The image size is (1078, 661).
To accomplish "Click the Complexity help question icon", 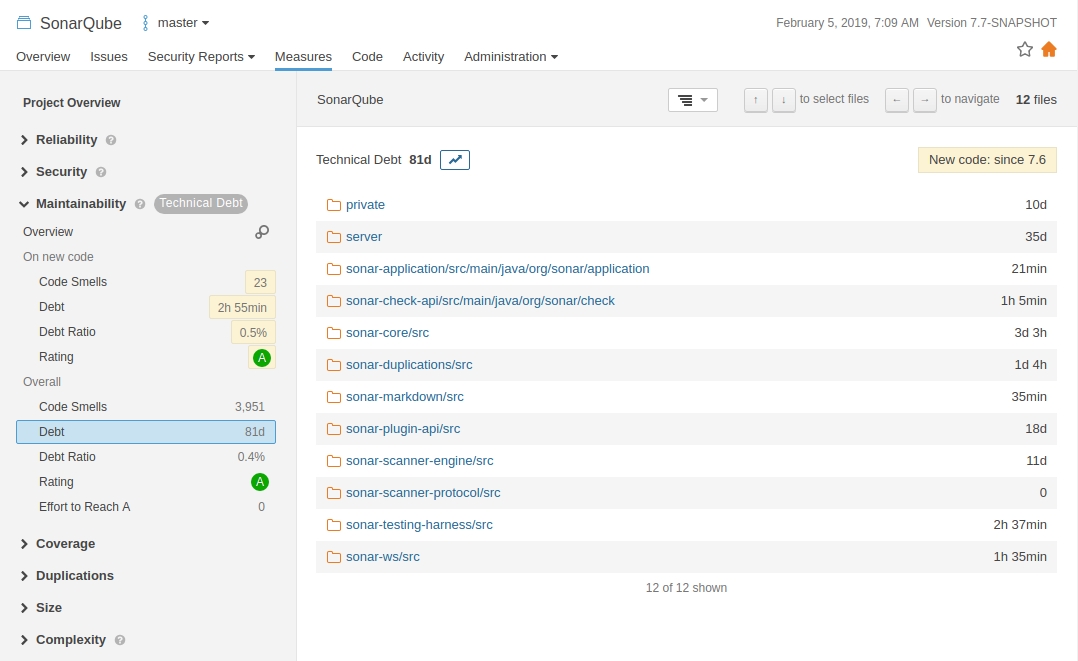I will [120, 640].
